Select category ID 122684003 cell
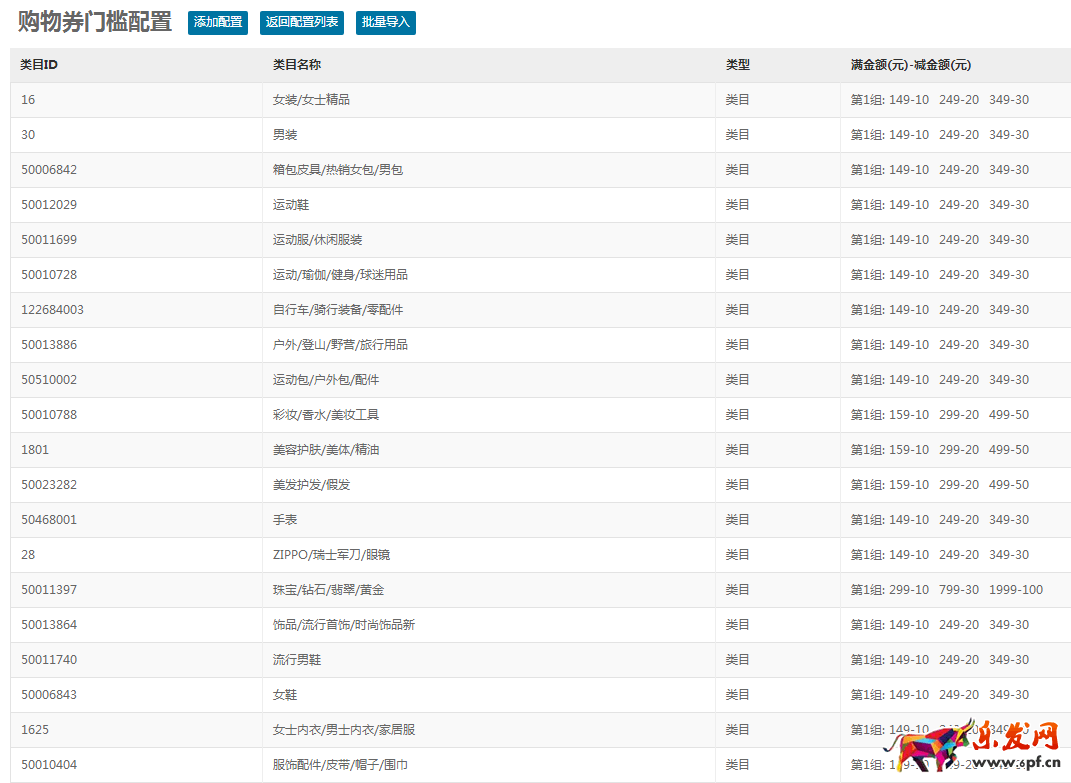This screenshot has height=783, width=1071. tap(52, 310)
